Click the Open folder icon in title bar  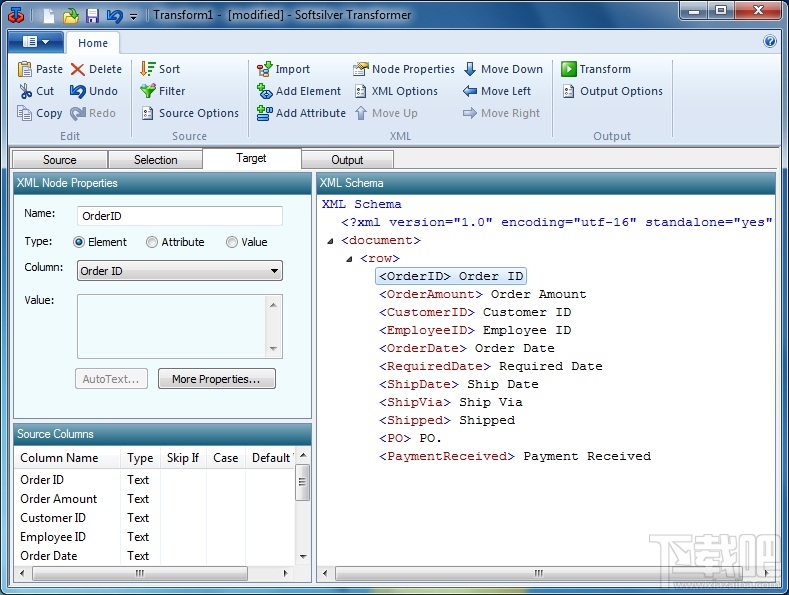(70, 16)
